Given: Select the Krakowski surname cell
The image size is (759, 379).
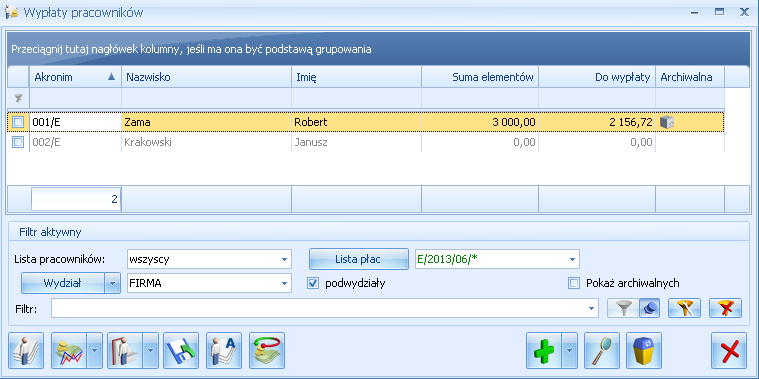Looking at the screenshot, I should pyautogui.click(x=206, y=142).
